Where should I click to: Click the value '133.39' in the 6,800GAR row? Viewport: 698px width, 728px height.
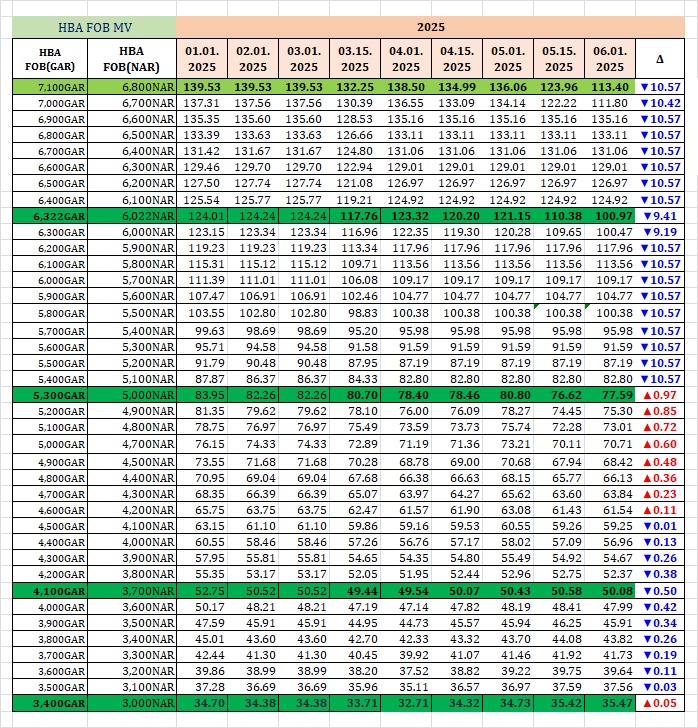[x=202, y=135]
